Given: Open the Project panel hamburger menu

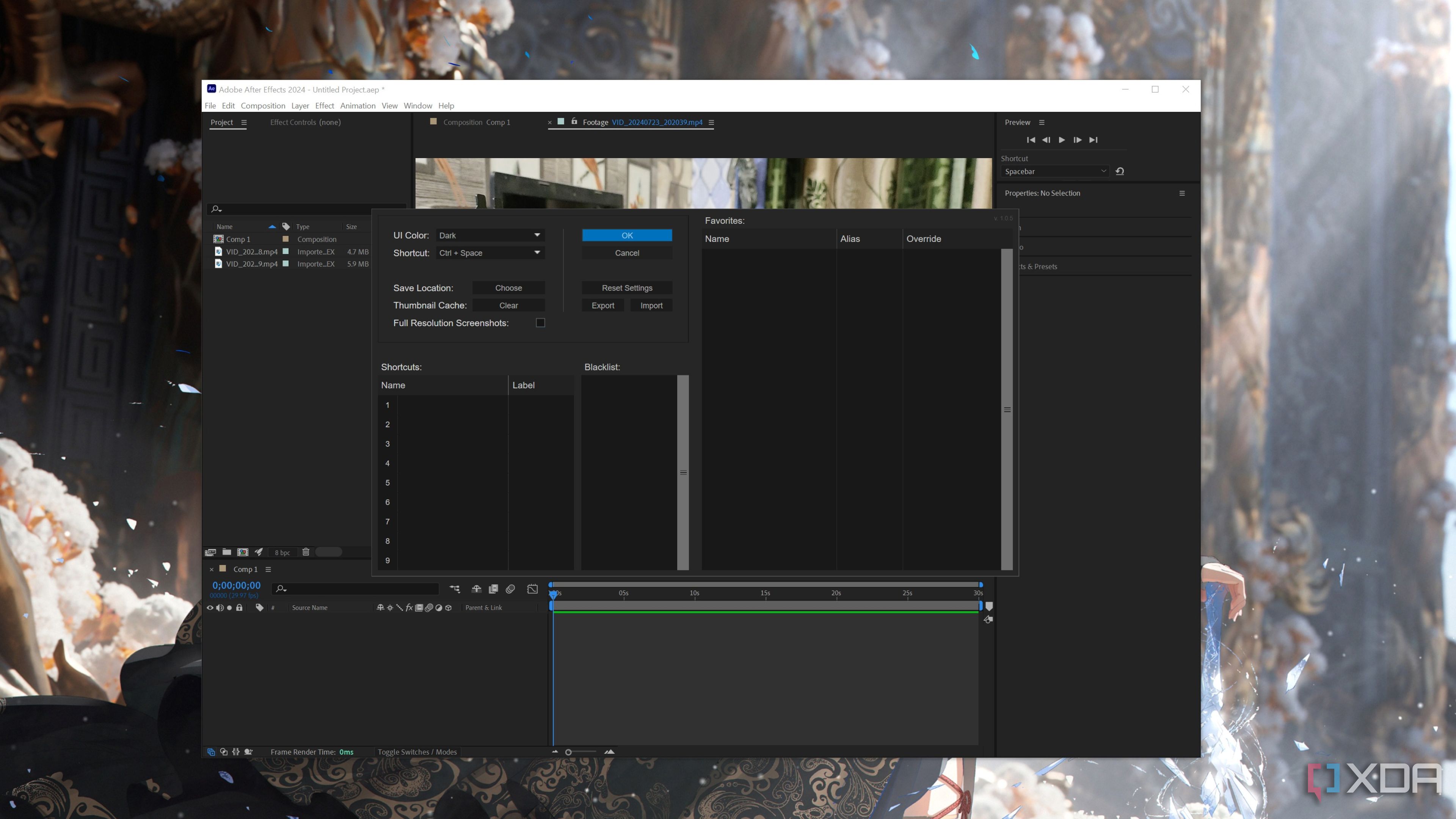Looking at the screenshot, I should [x=243, y=122].
